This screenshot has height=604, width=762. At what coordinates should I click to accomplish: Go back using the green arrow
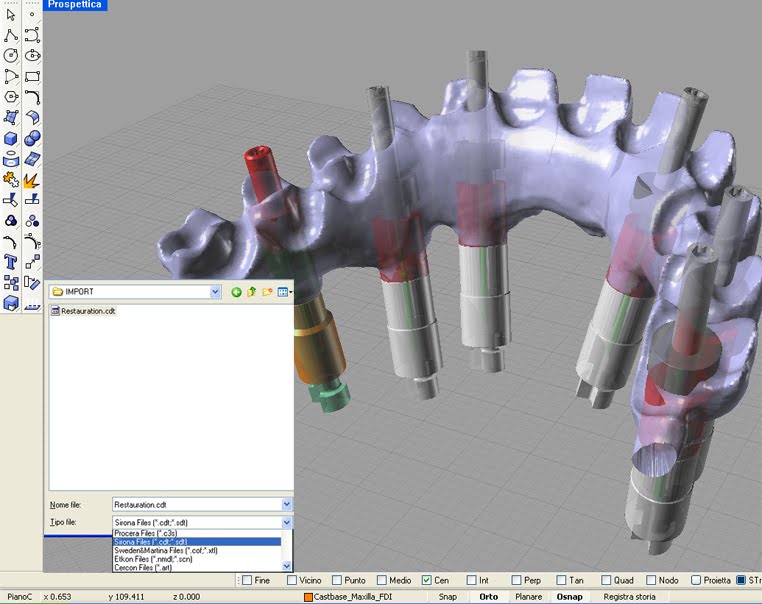tap(237, 292)
